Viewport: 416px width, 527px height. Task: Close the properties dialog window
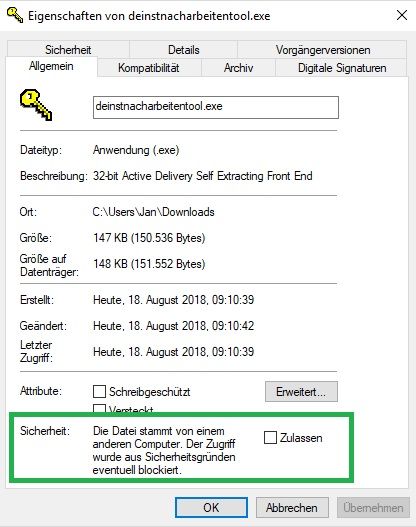point(402,15)
